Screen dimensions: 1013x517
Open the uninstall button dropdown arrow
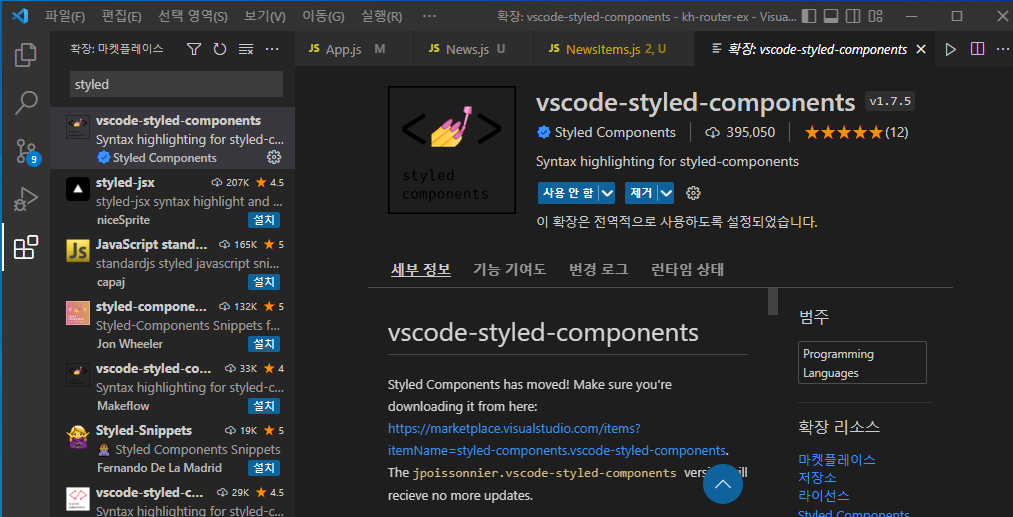click(666, 193)
